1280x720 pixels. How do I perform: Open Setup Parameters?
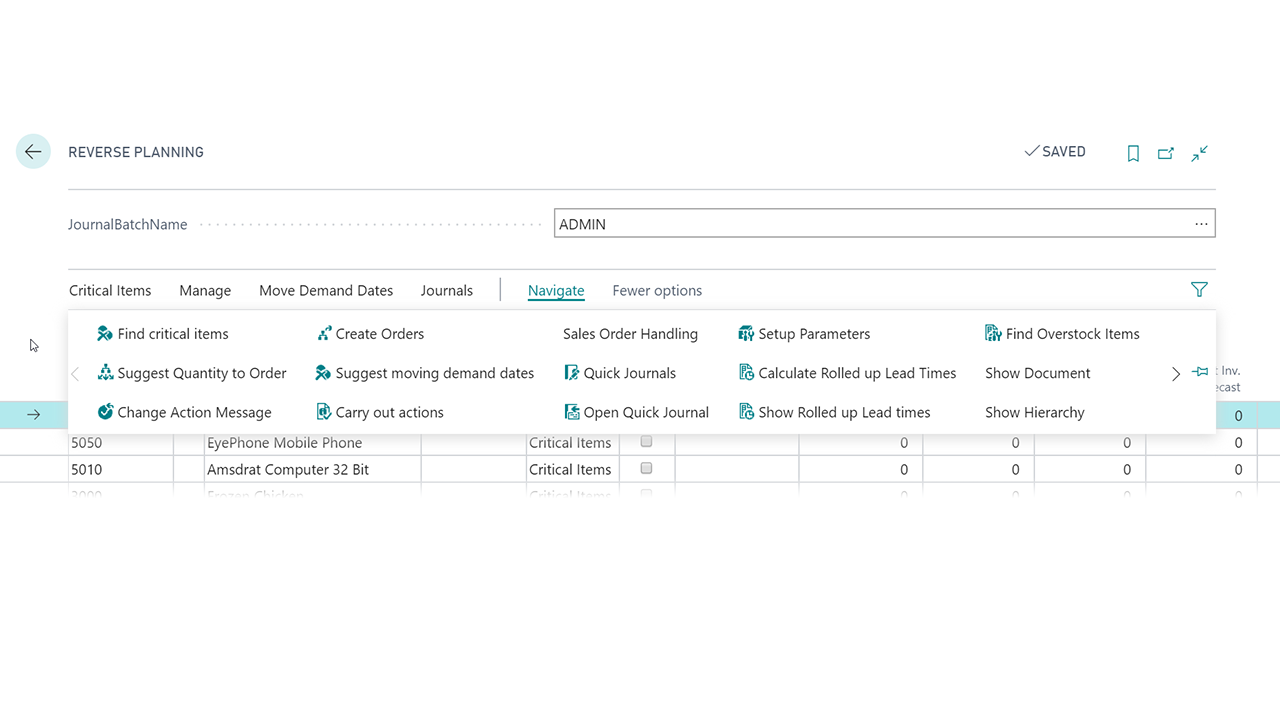click(804, 334)
